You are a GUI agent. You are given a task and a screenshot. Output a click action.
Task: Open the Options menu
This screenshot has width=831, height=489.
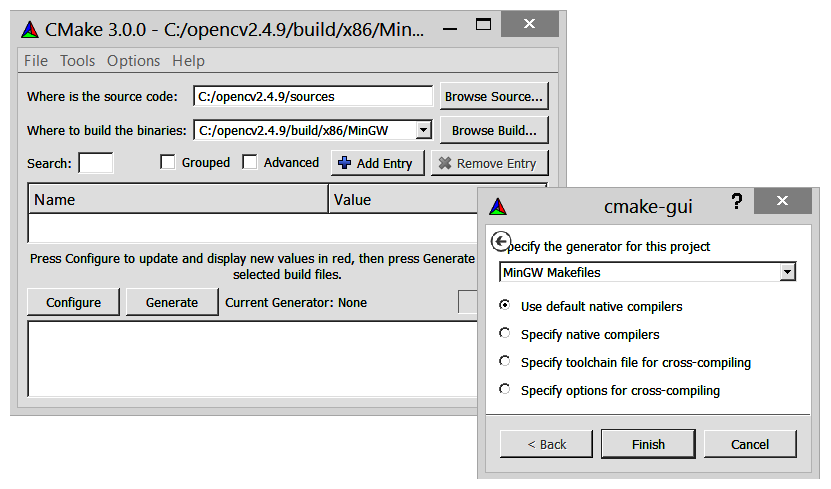click(x=134, y=61)
